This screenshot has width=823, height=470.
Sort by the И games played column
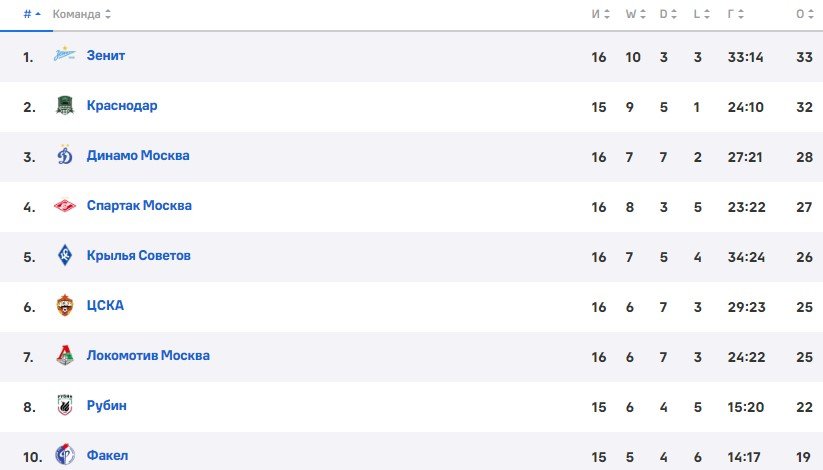[x=600, y=15]
